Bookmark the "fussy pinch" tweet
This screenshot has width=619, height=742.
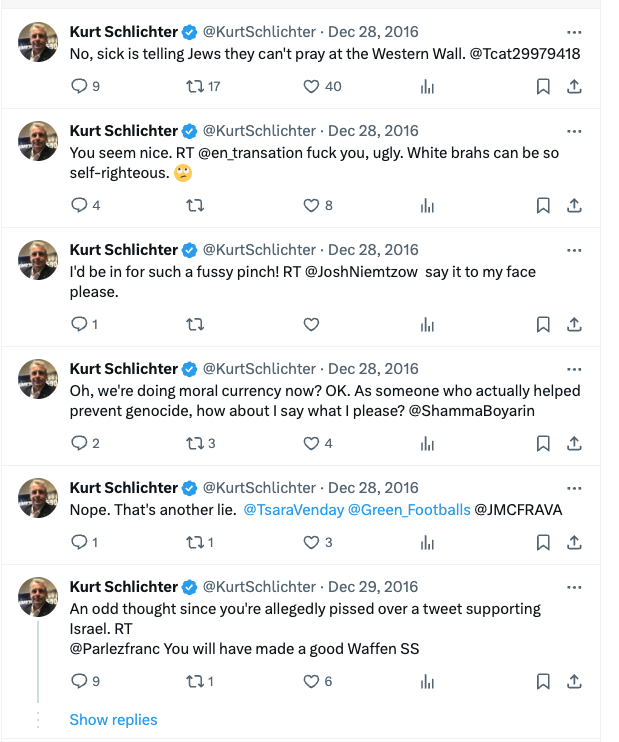pos(543,325)
